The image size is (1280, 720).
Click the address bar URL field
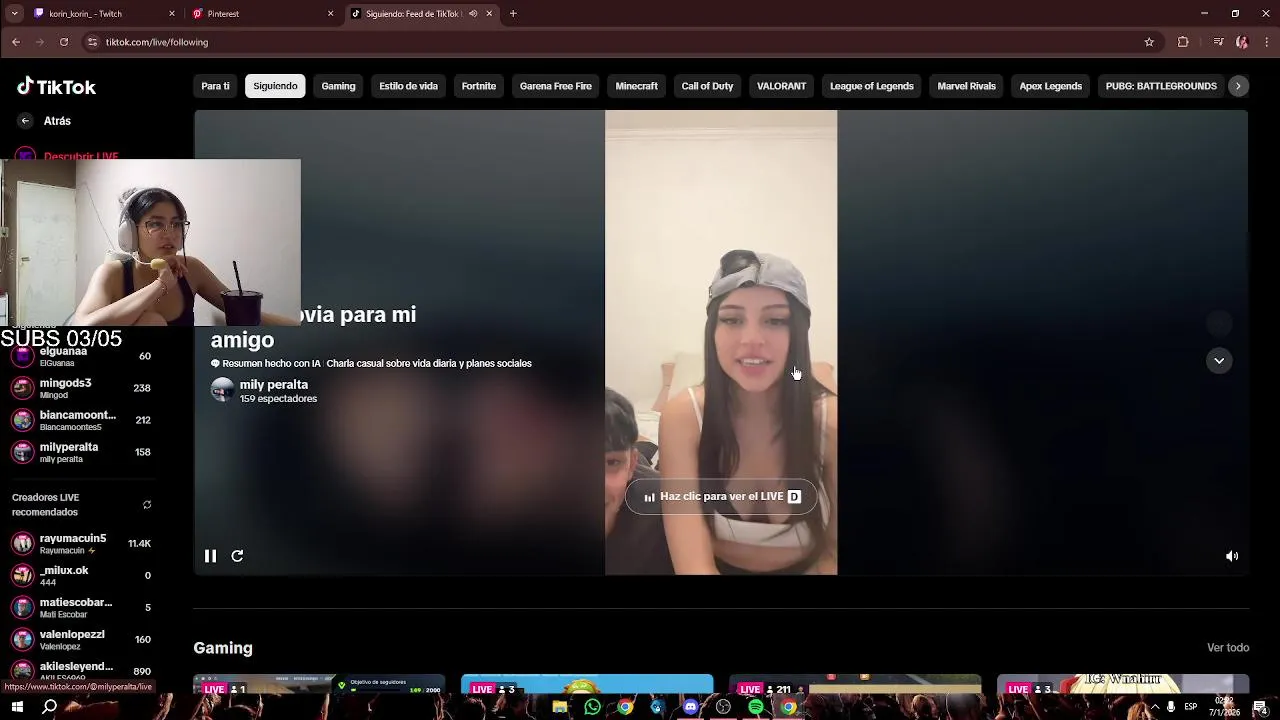click(610, 42)
